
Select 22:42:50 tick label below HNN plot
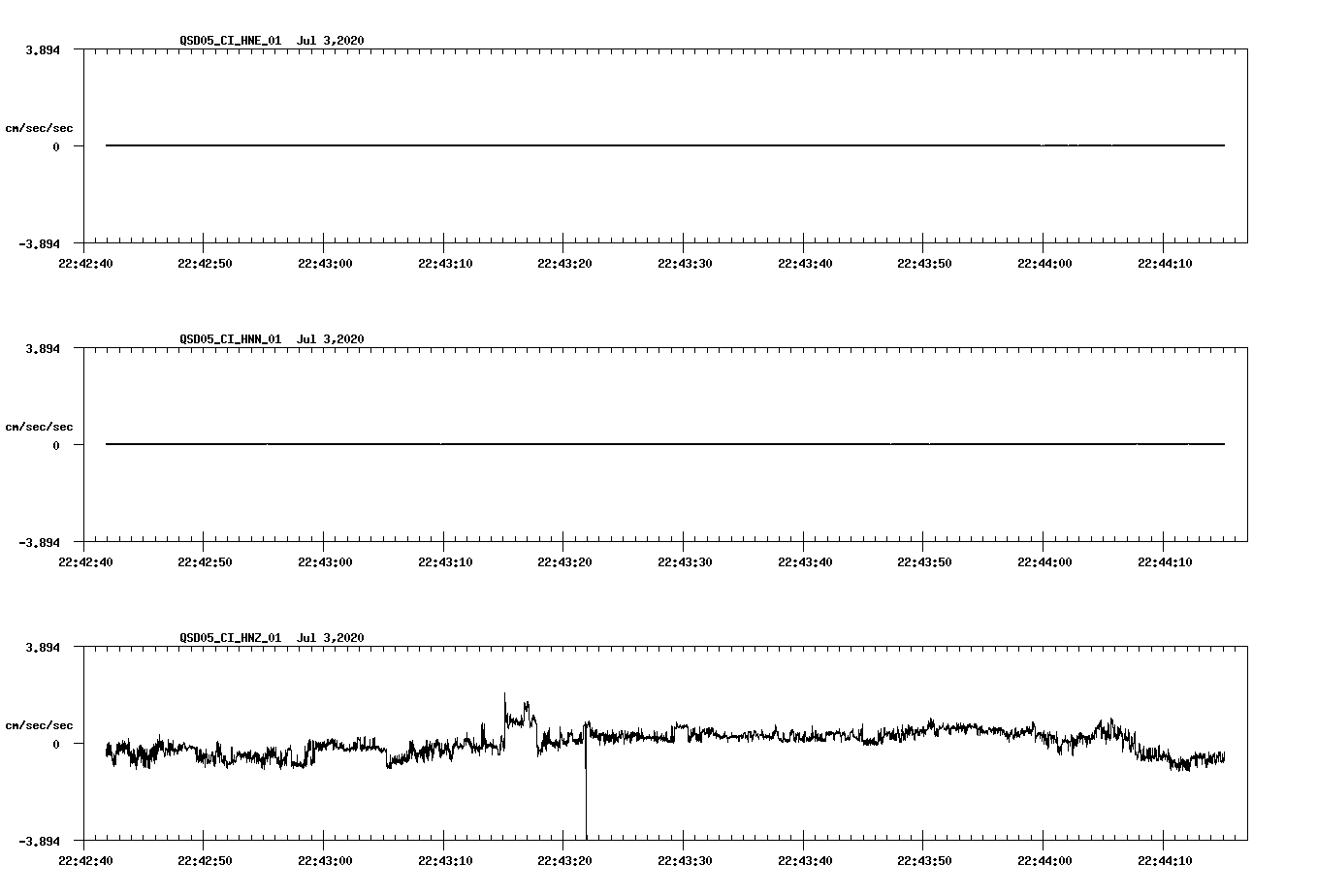point(203,561)
